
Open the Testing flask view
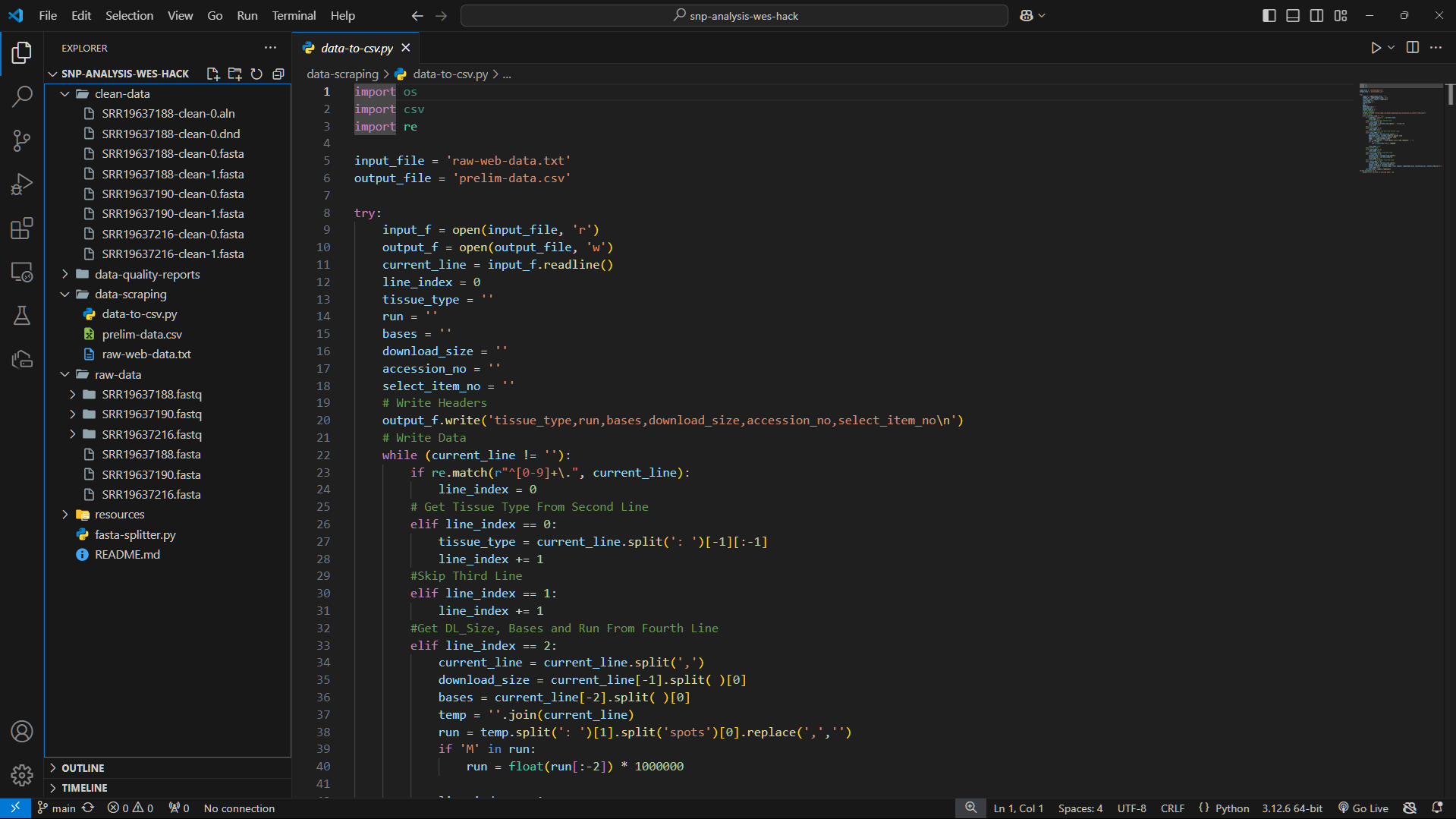[x=22, y=316]
